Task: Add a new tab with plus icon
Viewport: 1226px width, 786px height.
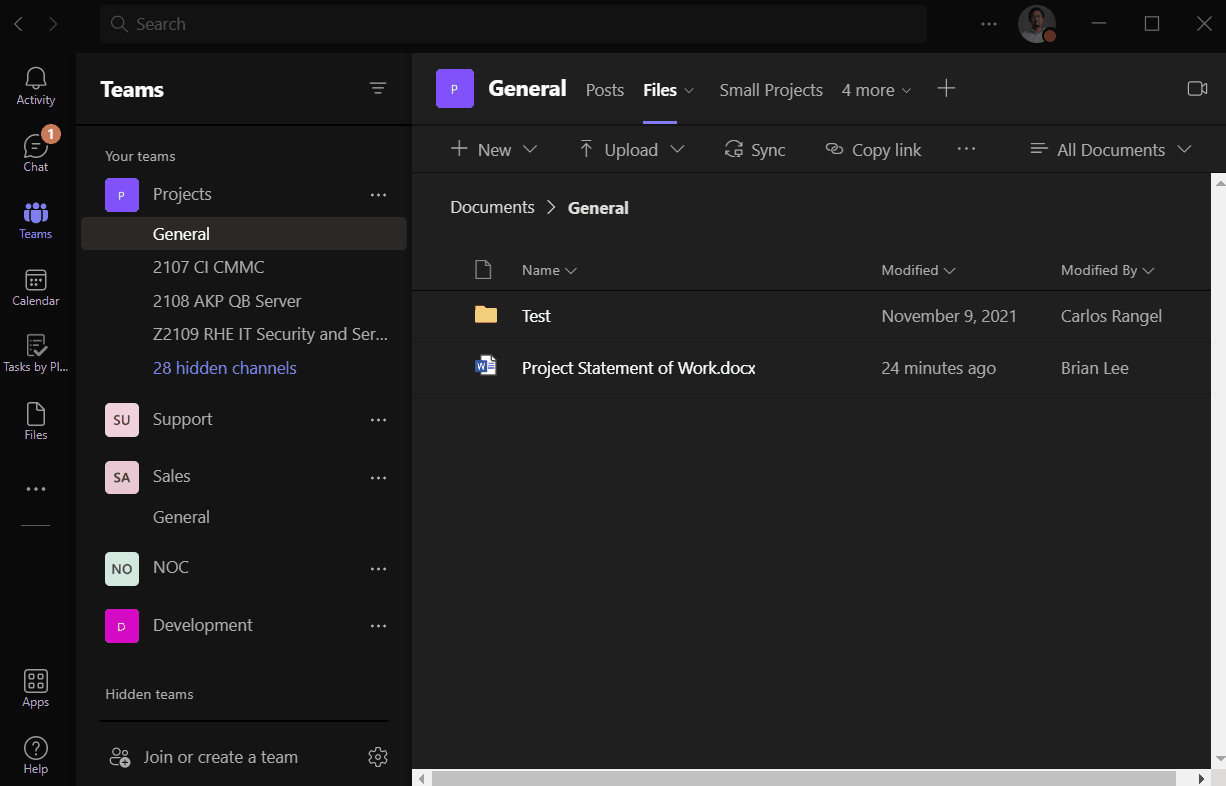Action: point(946,89)
